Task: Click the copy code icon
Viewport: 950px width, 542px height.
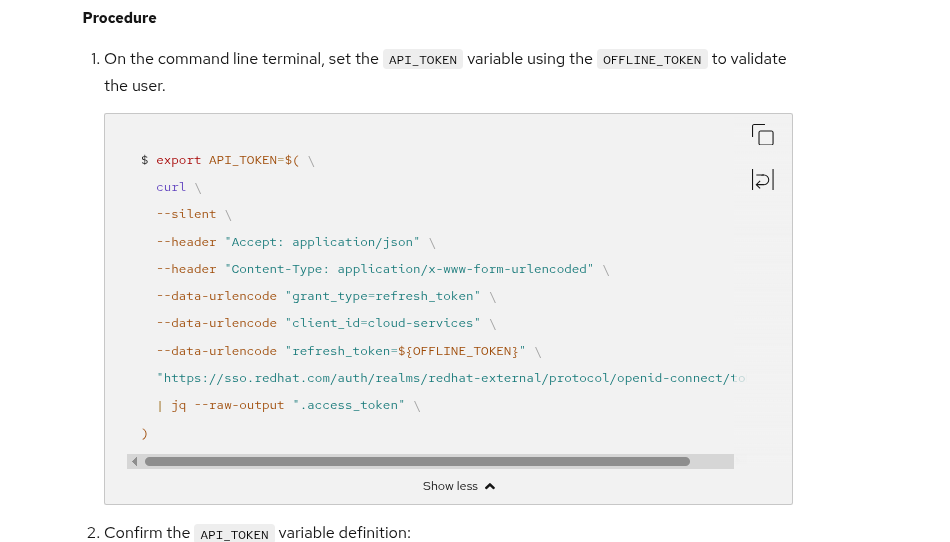Action: [x=762, y=135]
